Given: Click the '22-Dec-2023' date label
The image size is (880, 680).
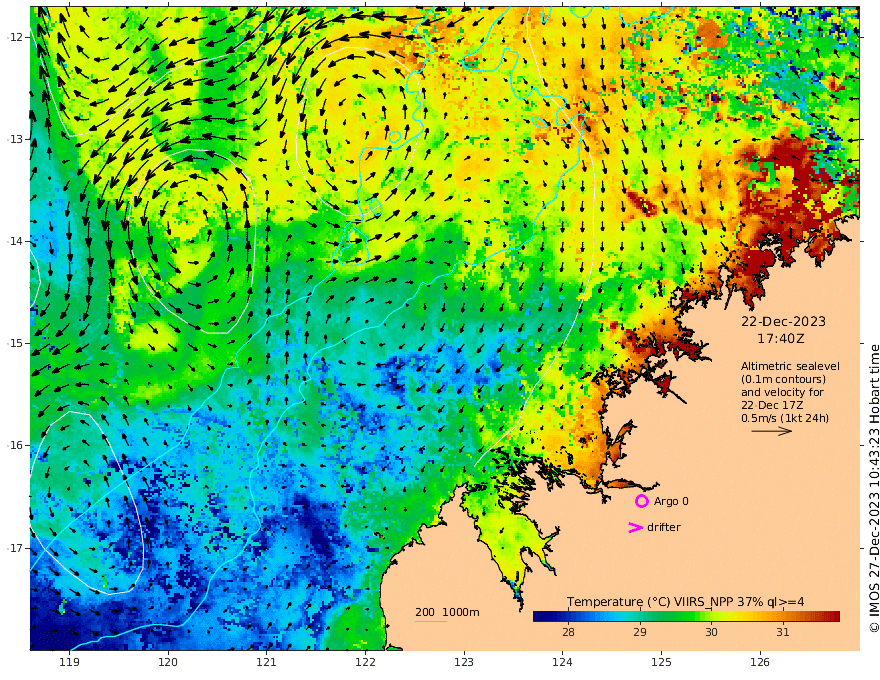Looking at the screenshot, I should tap(783, 321).
